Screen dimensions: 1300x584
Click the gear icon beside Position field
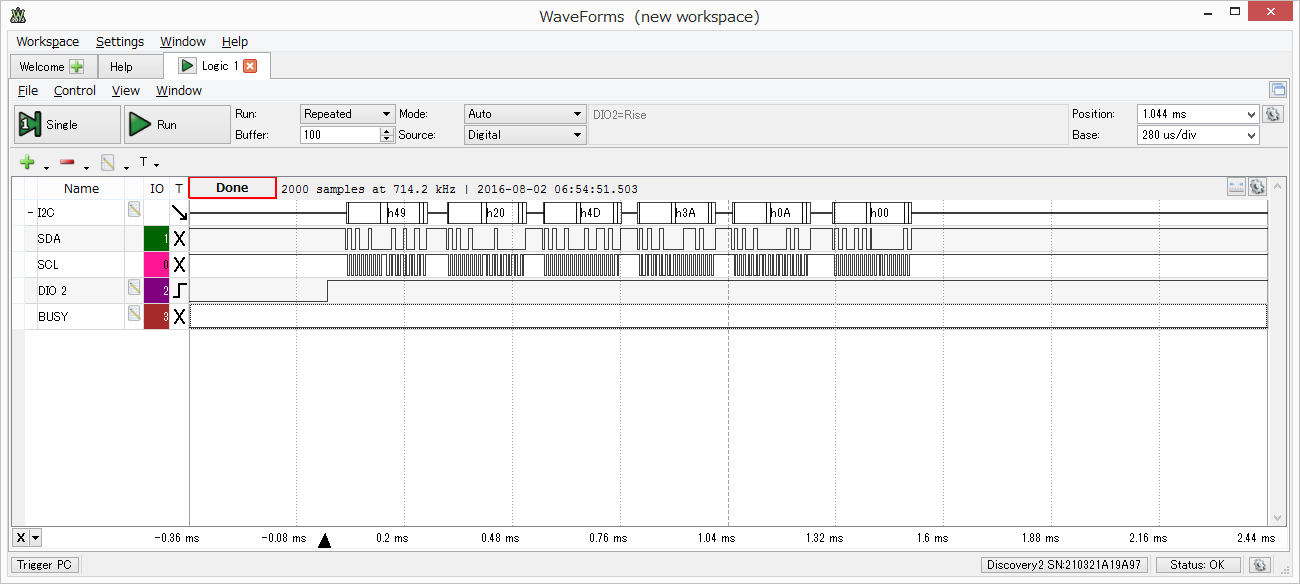pyautogui.click(x=1273, y=114)
